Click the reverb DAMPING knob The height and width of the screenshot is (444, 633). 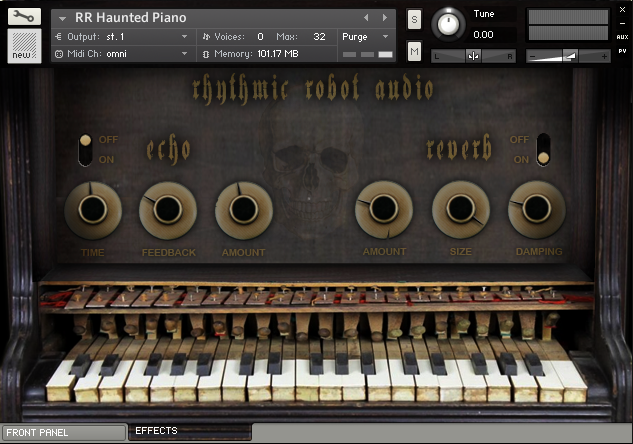537,209
